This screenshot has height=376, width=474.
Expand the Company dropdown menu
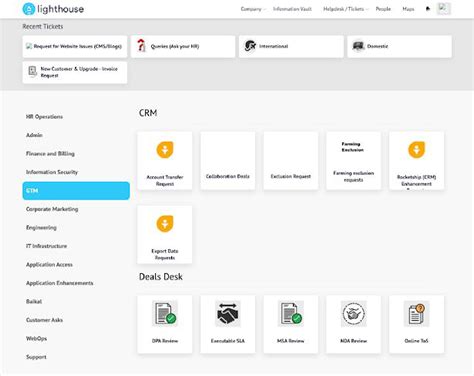tap(253, 9)
